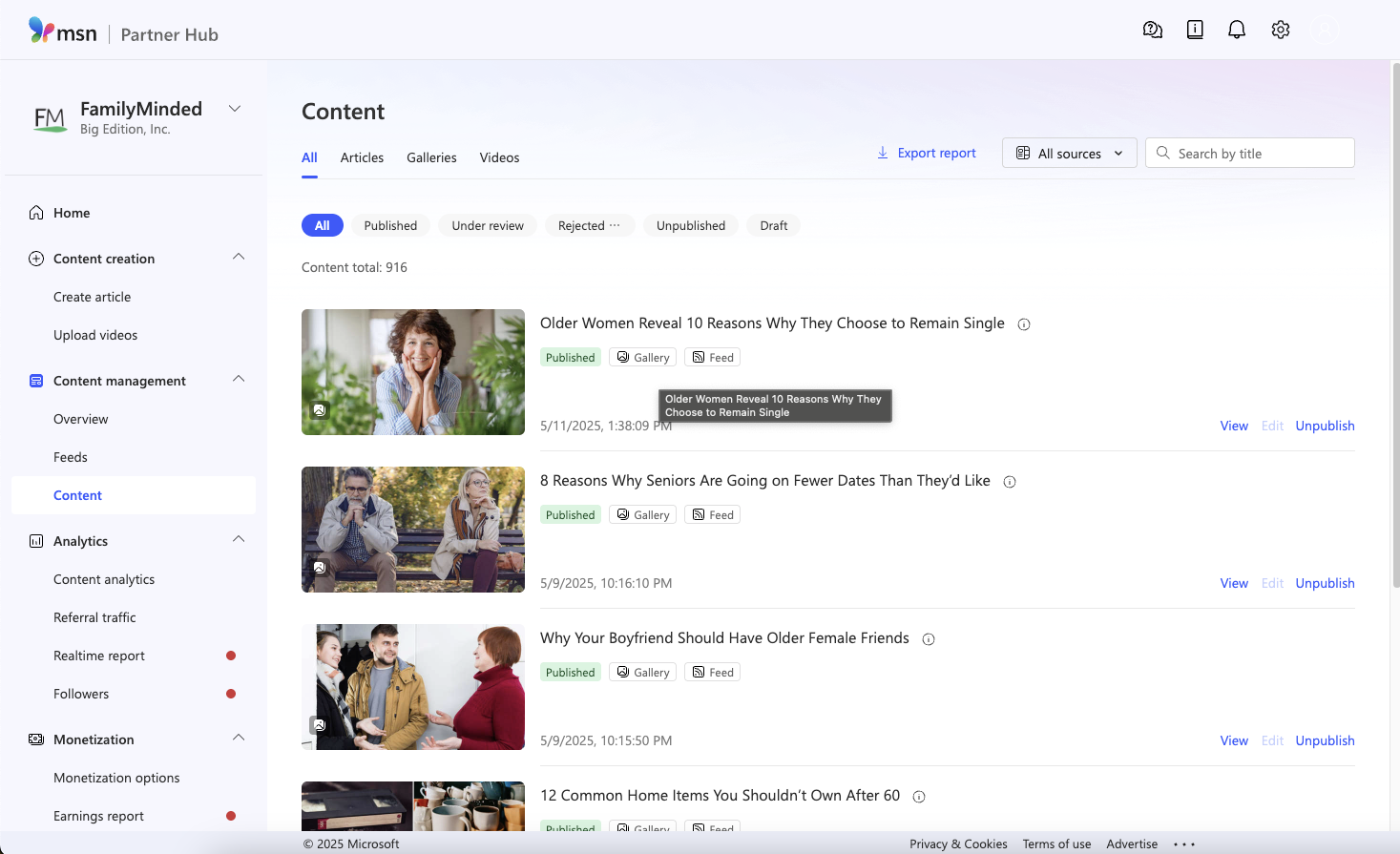Open the notifications bell
1400x854 pixels.
click(x=1237, y=30)
